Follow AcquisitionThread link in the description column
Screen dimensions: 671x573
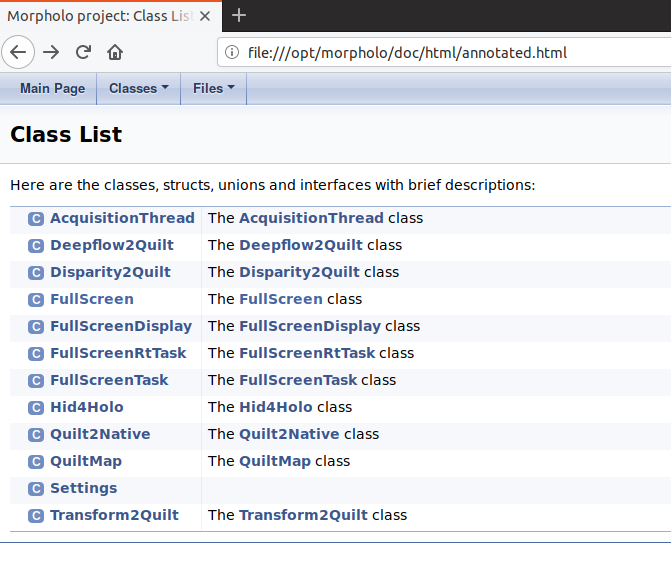312,218
